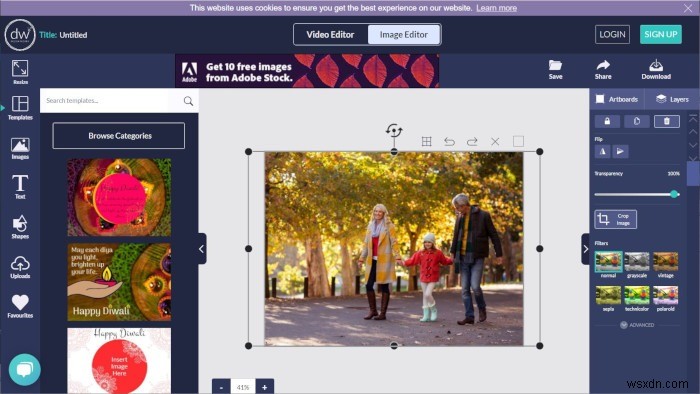This screenshot has height=394, width=700.
Task: Click the SIGN UP button
Action: pyautogui.click(x=661, y=34)
